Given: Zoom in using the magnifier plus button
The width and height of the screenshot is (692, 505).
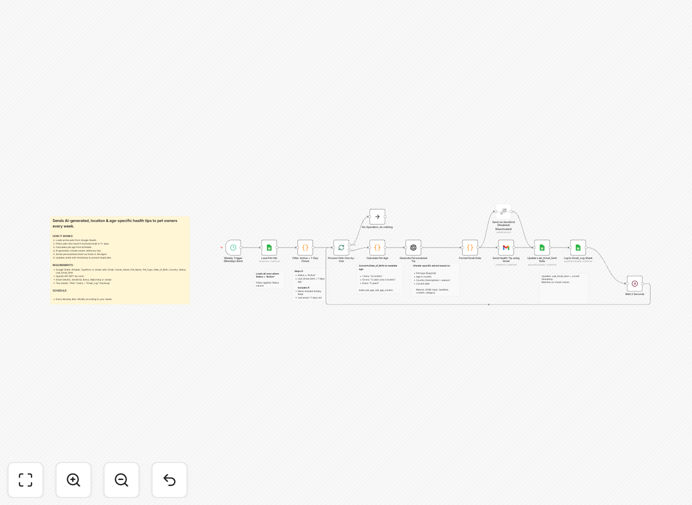Looking at the screenshot, I should tap(73, 480).
